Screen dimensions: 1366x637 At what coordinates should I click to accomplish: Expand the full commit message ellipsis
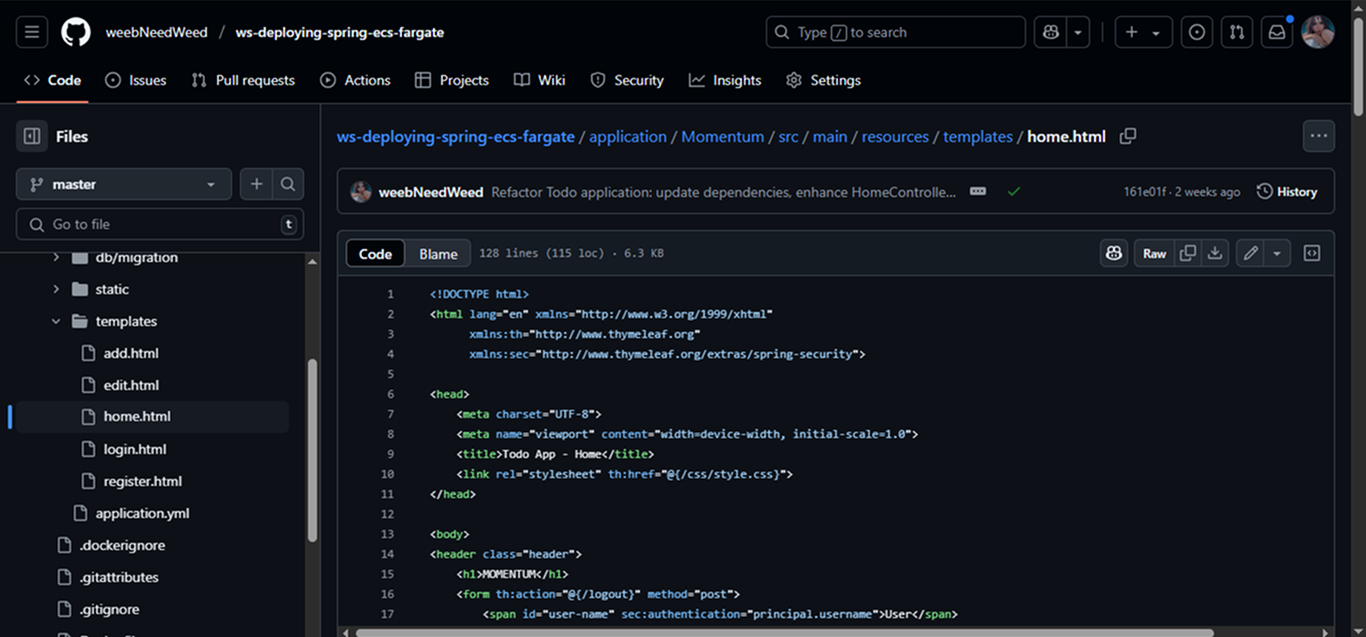point(978,191)
